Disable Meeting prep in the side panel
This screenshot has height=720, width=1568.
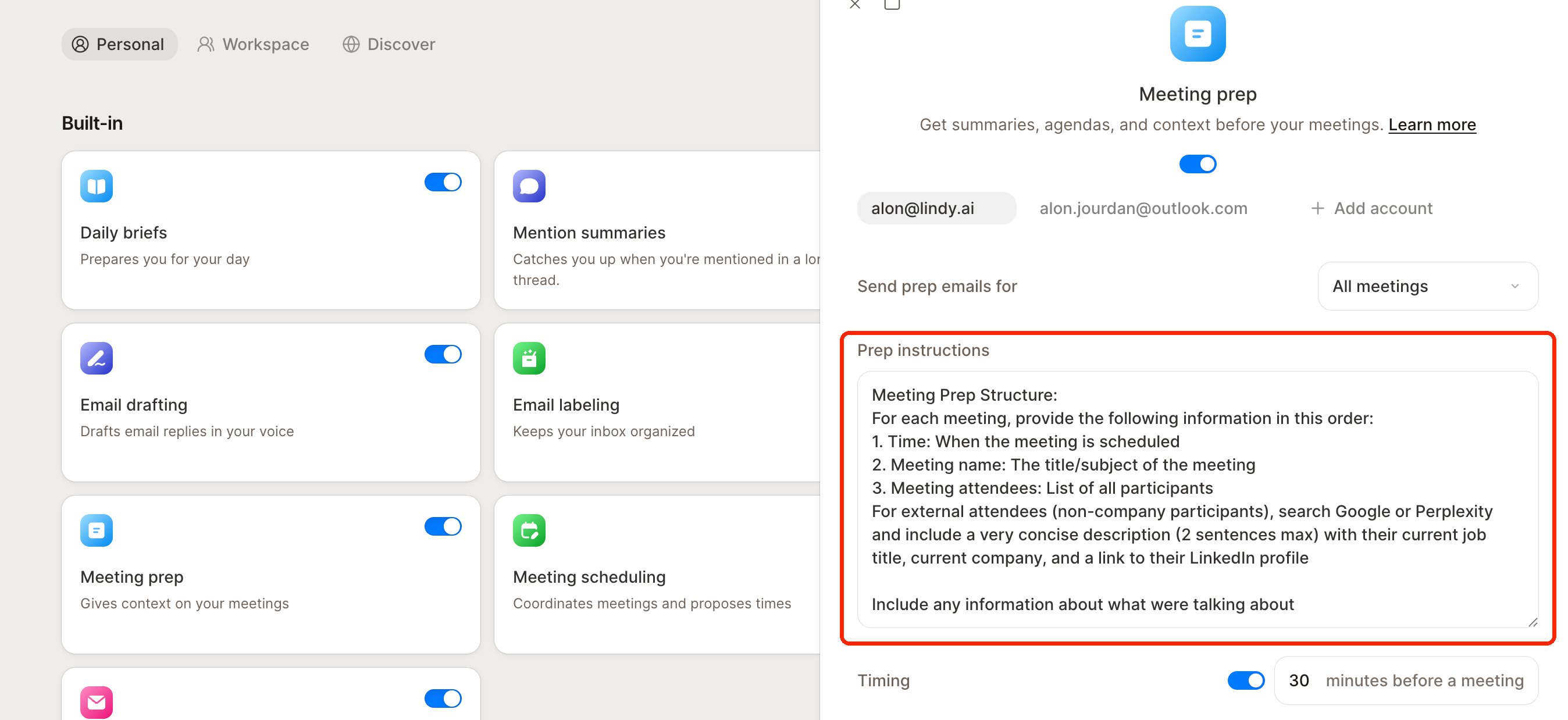click(x=1198, y=164)
